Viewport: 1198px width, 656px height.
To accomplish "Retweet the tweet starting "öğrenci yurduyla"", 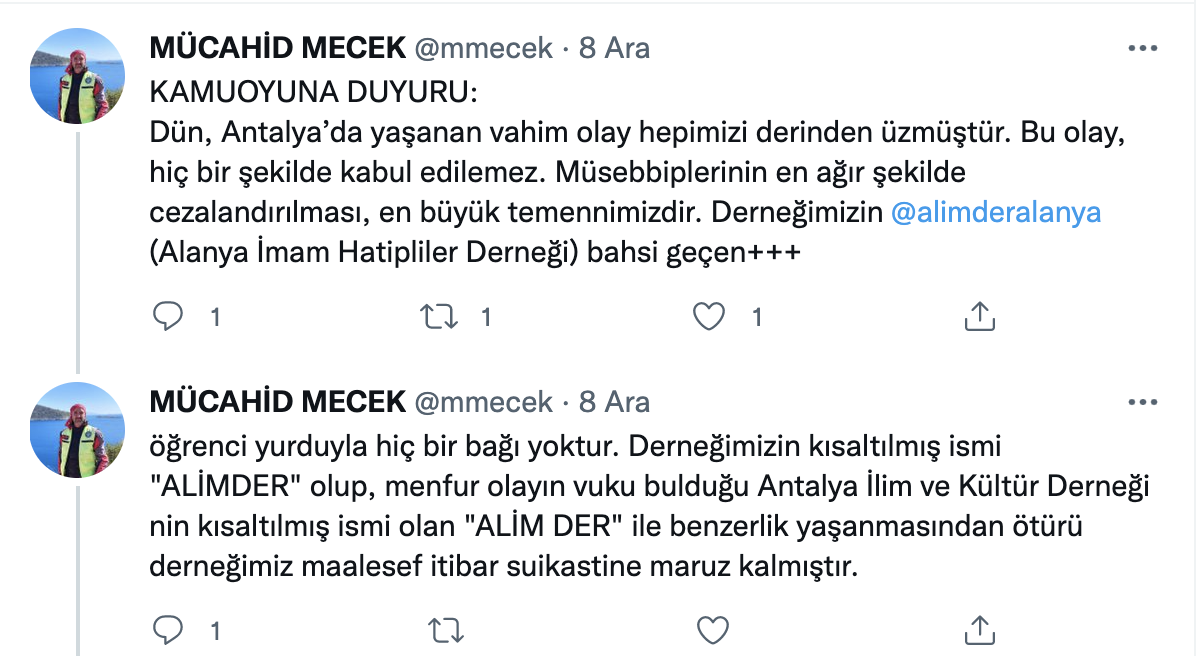I will coord(440,630).
